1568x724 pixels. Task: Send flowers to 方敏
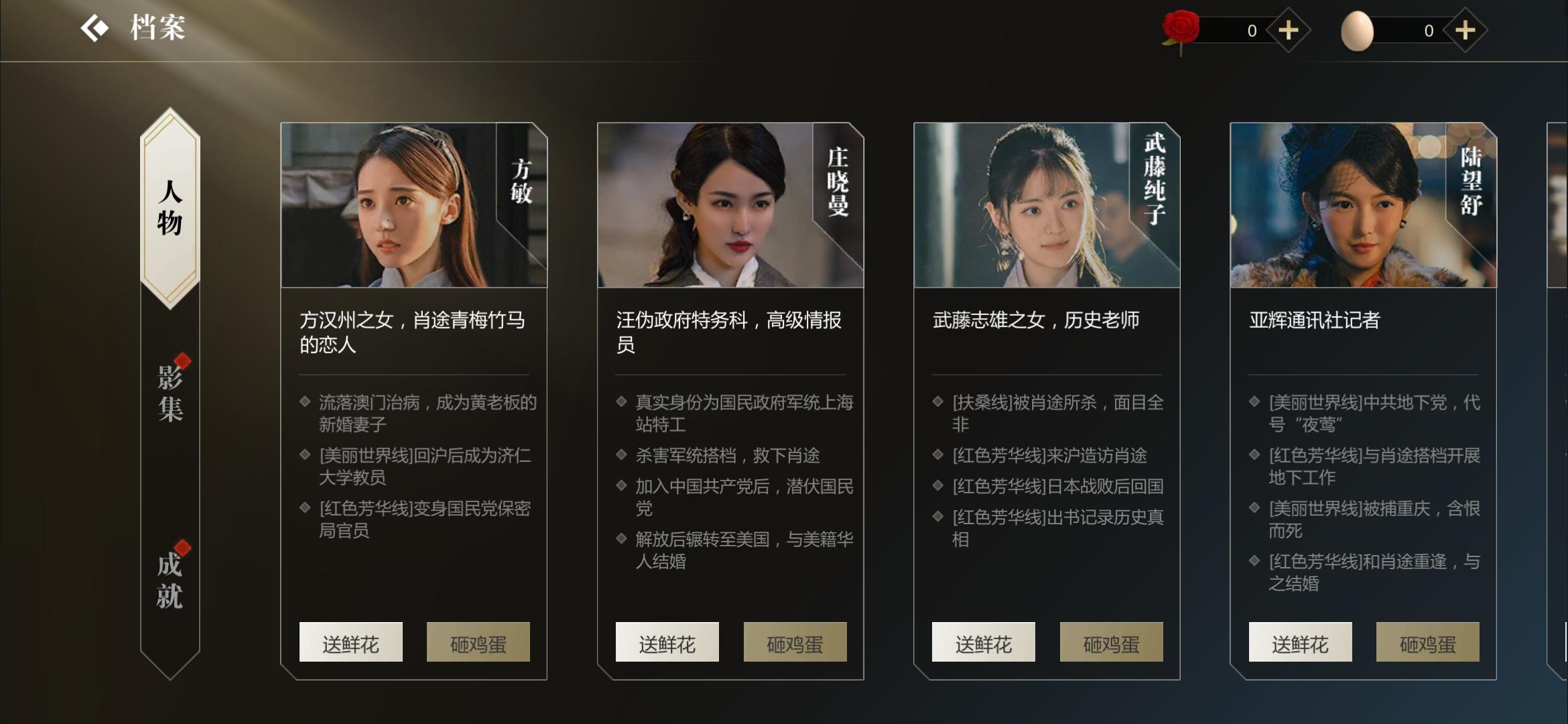tap(351, 642)
